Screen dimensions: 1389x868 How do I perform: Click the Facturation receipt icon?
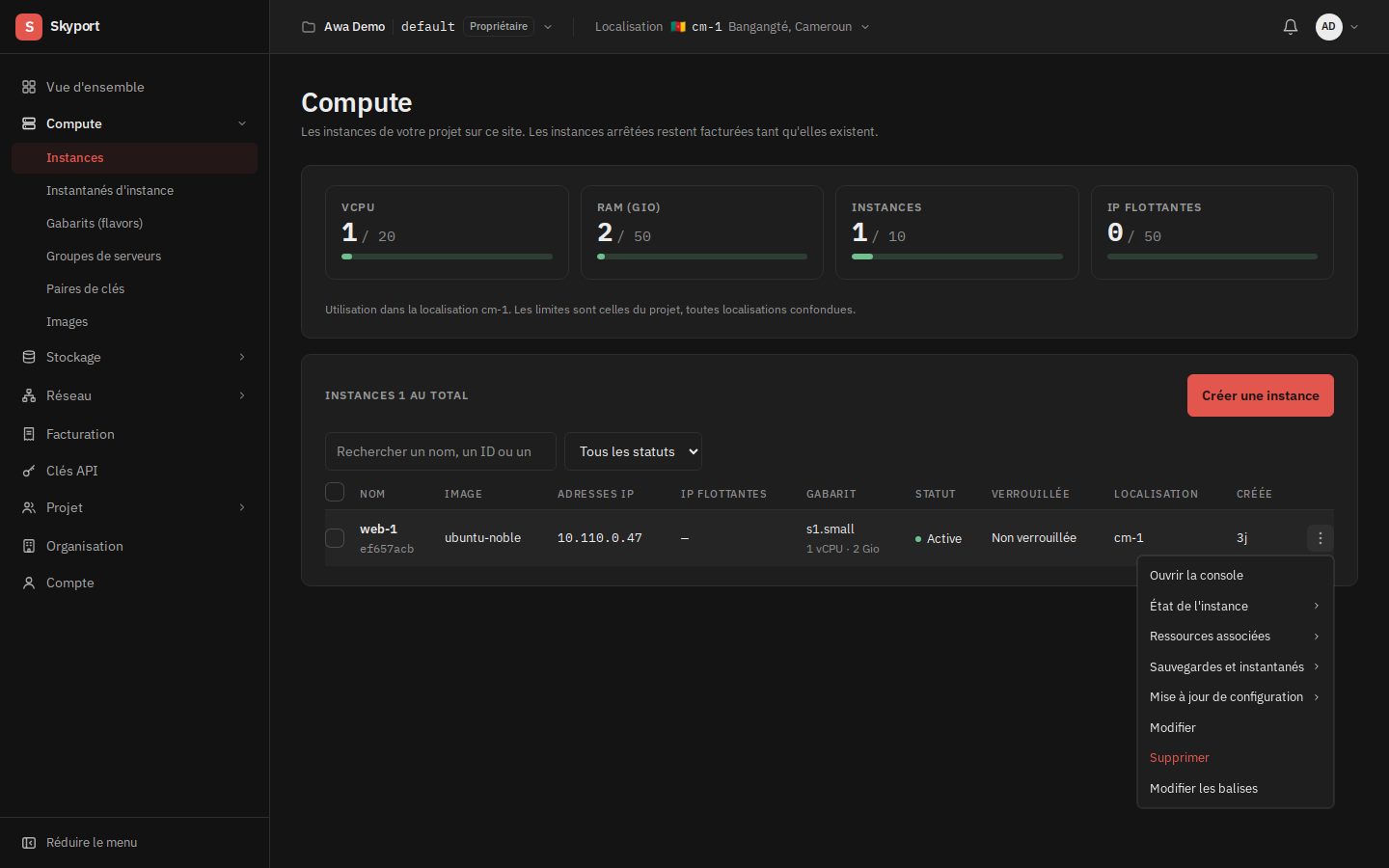pos(29,434)
